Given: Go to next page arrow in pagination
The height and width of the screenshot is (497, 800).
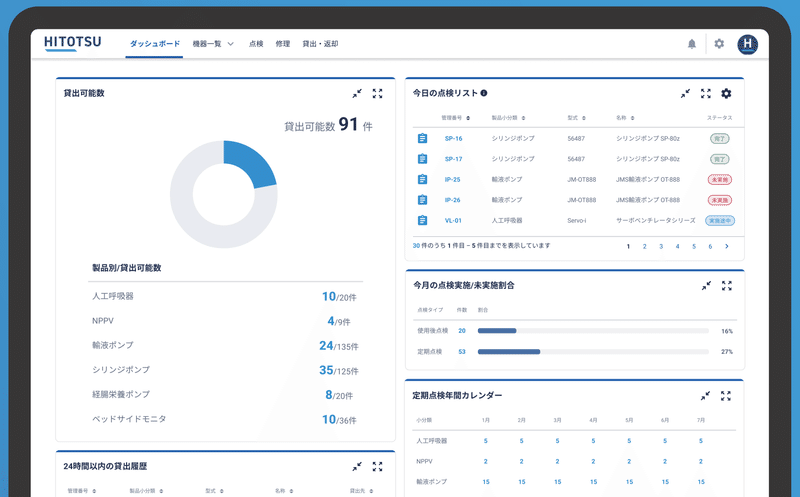Looking at the screenshot, I should pos(727,246).
